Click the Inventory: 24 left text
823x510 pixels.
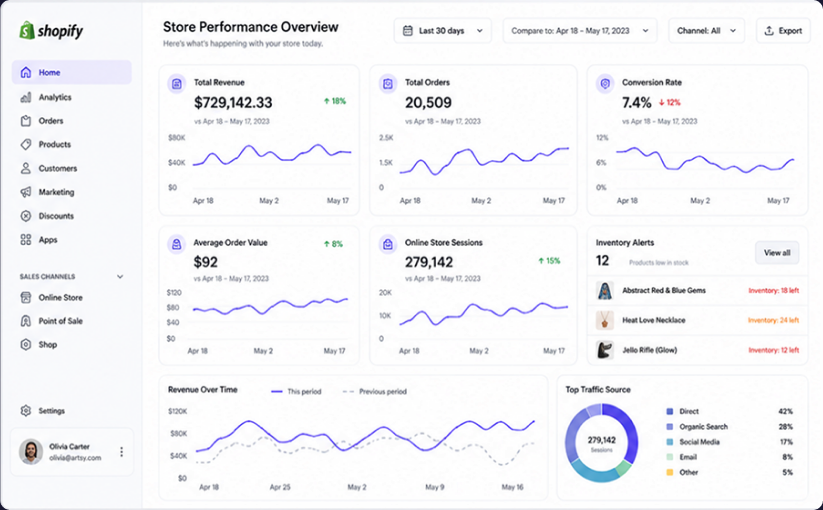coord(773,320)
